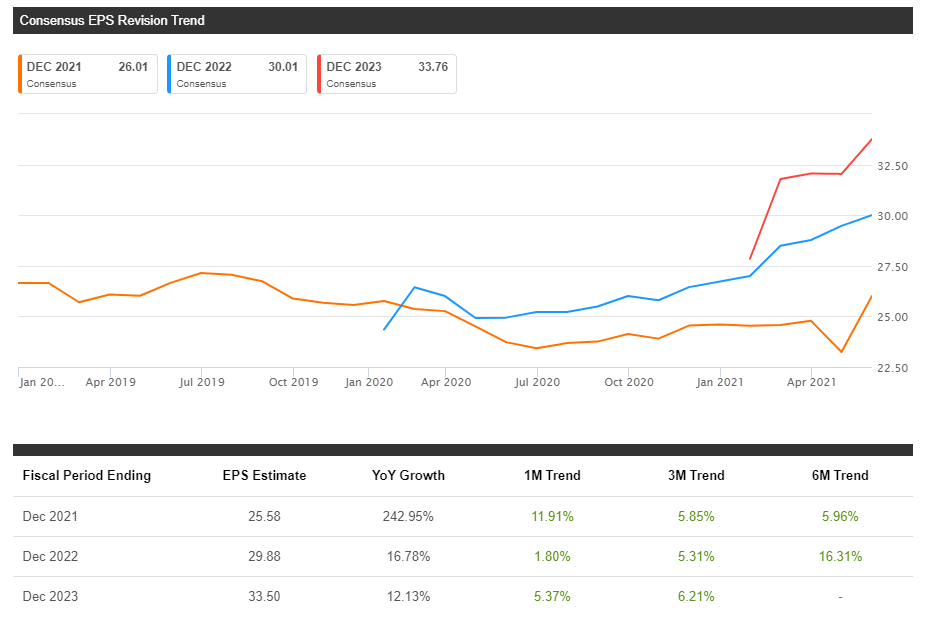Sort by the EPS Estimate column header

tap(264, 476)
